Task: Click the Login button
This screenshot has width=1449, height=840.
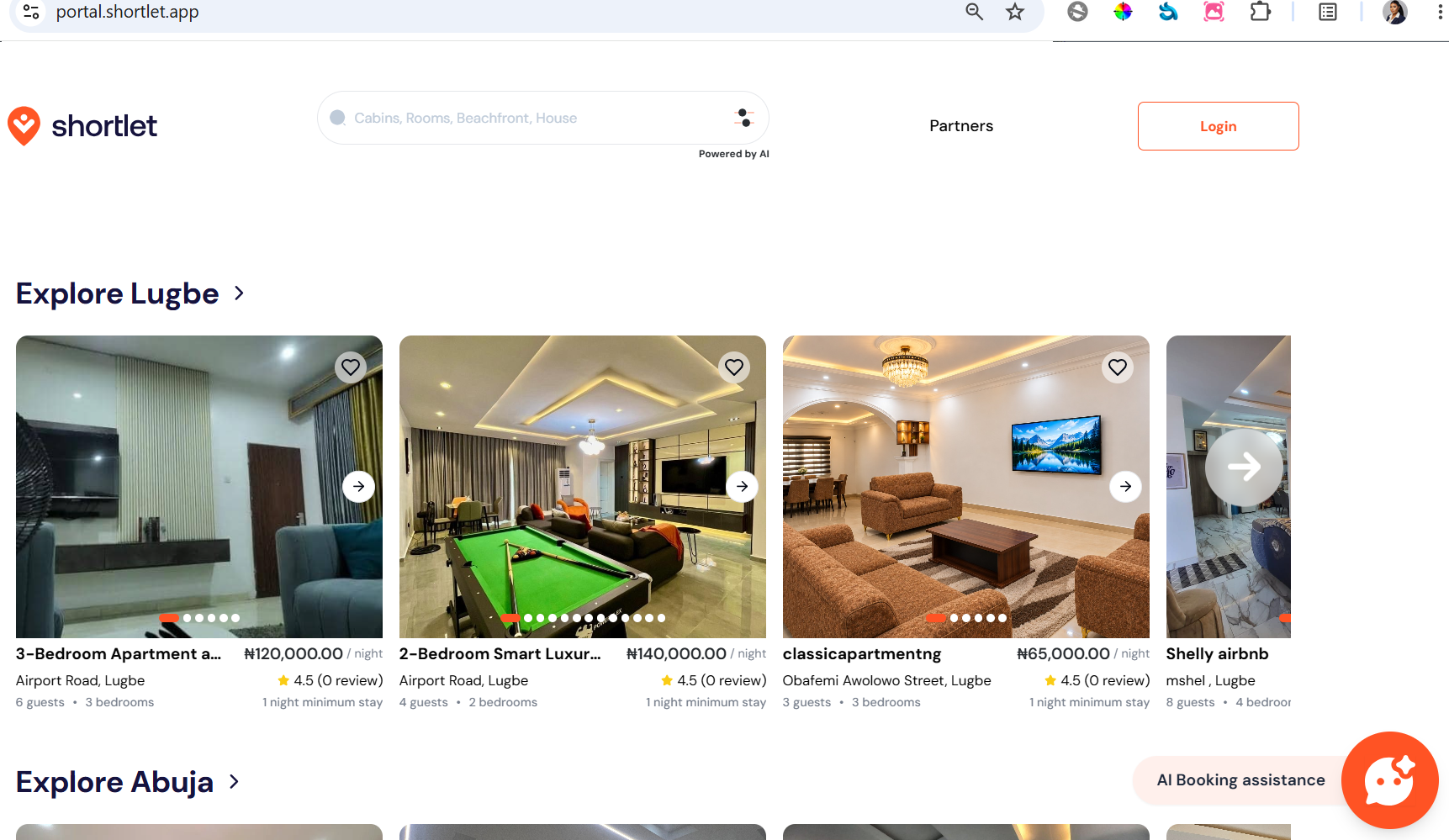Action: [1218, 126]
